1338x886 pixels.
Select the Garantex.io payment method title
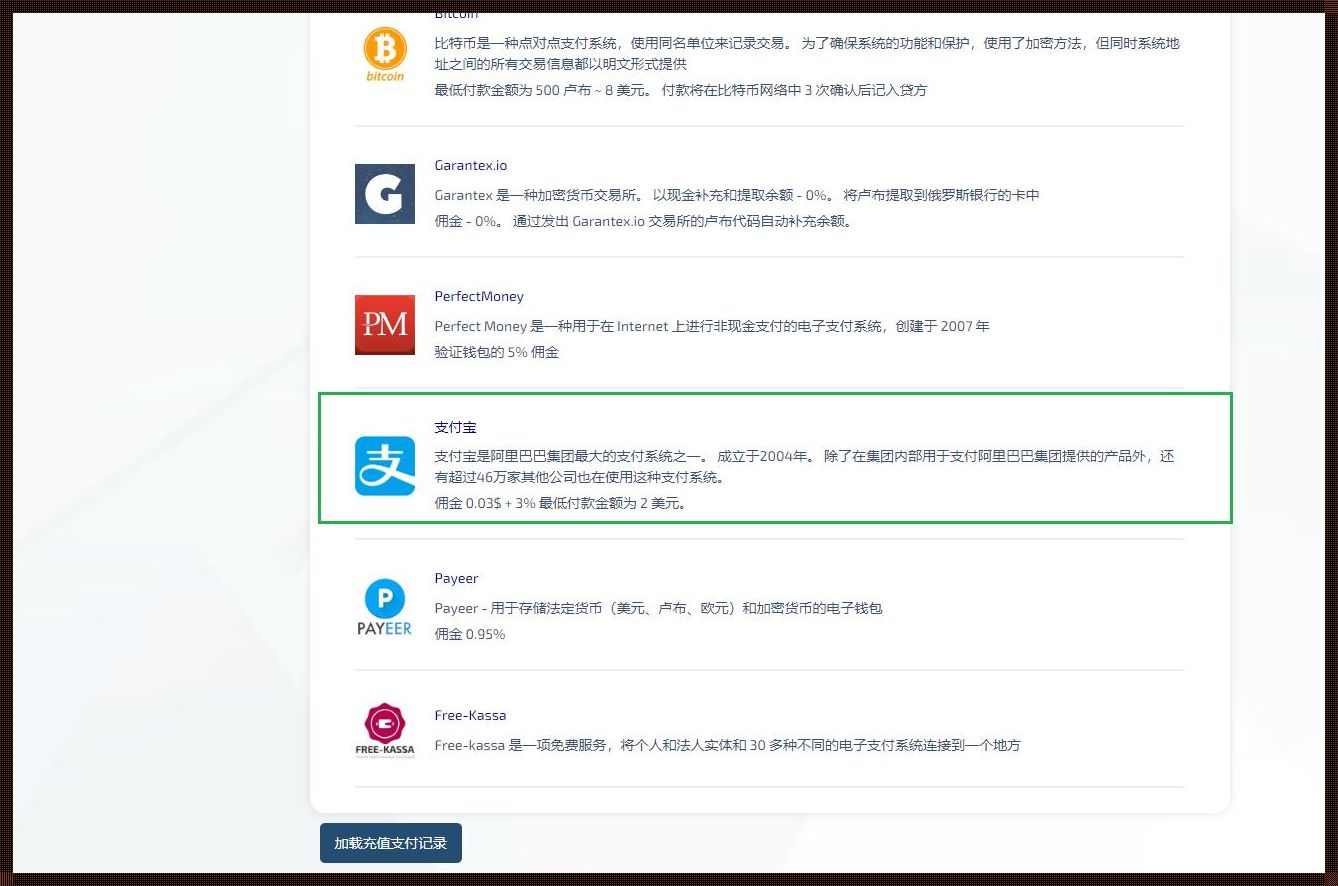pos(471,165)
